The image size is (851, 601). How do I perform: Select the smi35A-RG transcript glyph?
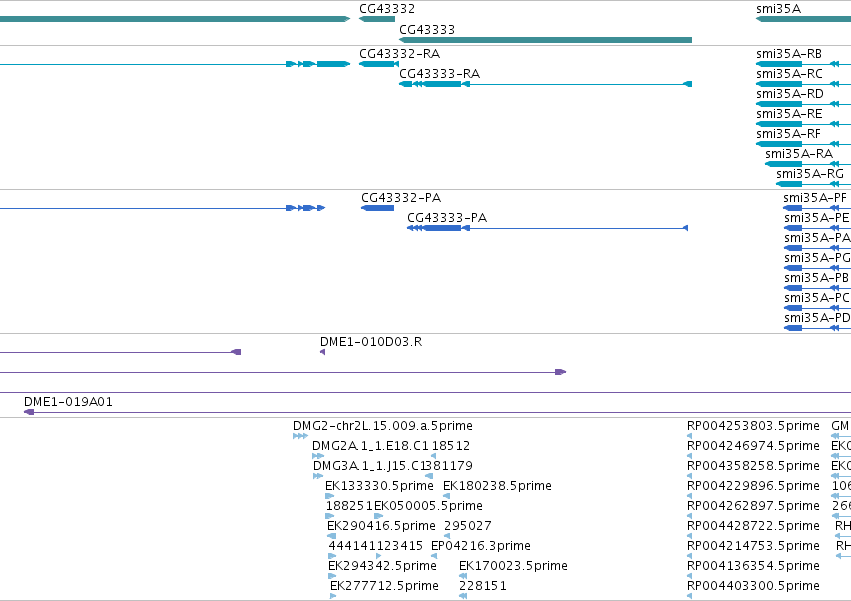(x=814, y=184)
